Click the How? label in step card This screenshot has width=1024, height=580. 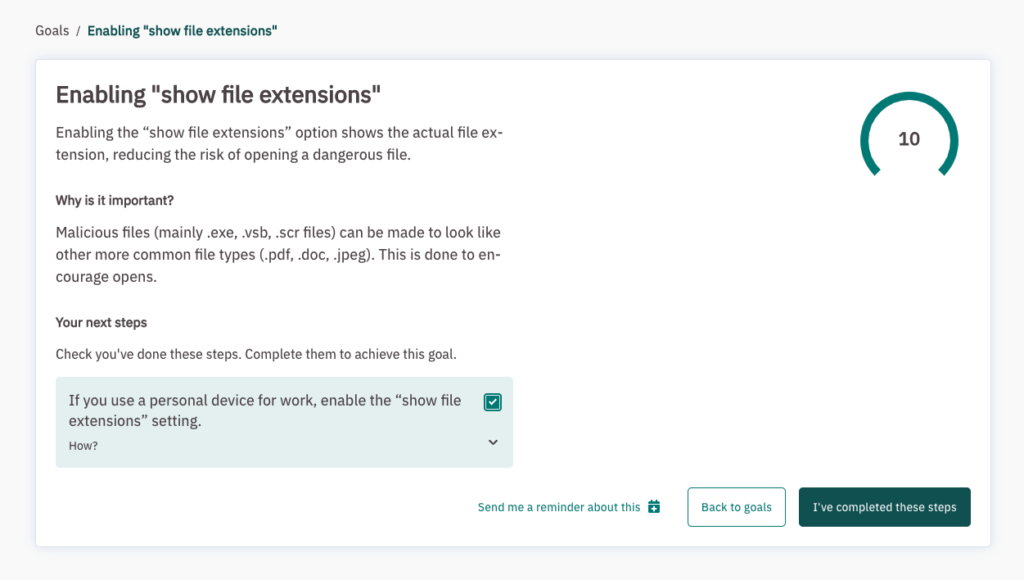pyautogui.click(x=83, y=445)
